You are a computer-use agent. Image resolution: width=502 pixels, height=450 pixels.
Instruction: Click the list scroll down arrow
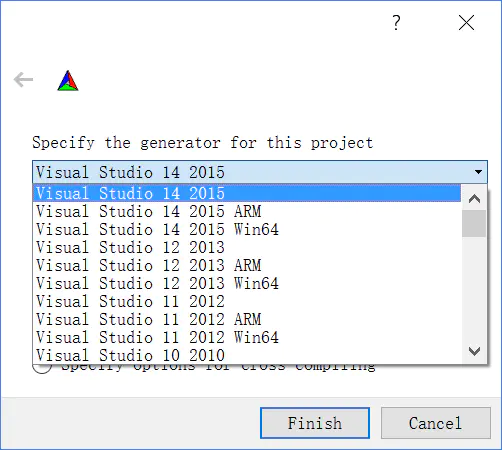[474, 351]
